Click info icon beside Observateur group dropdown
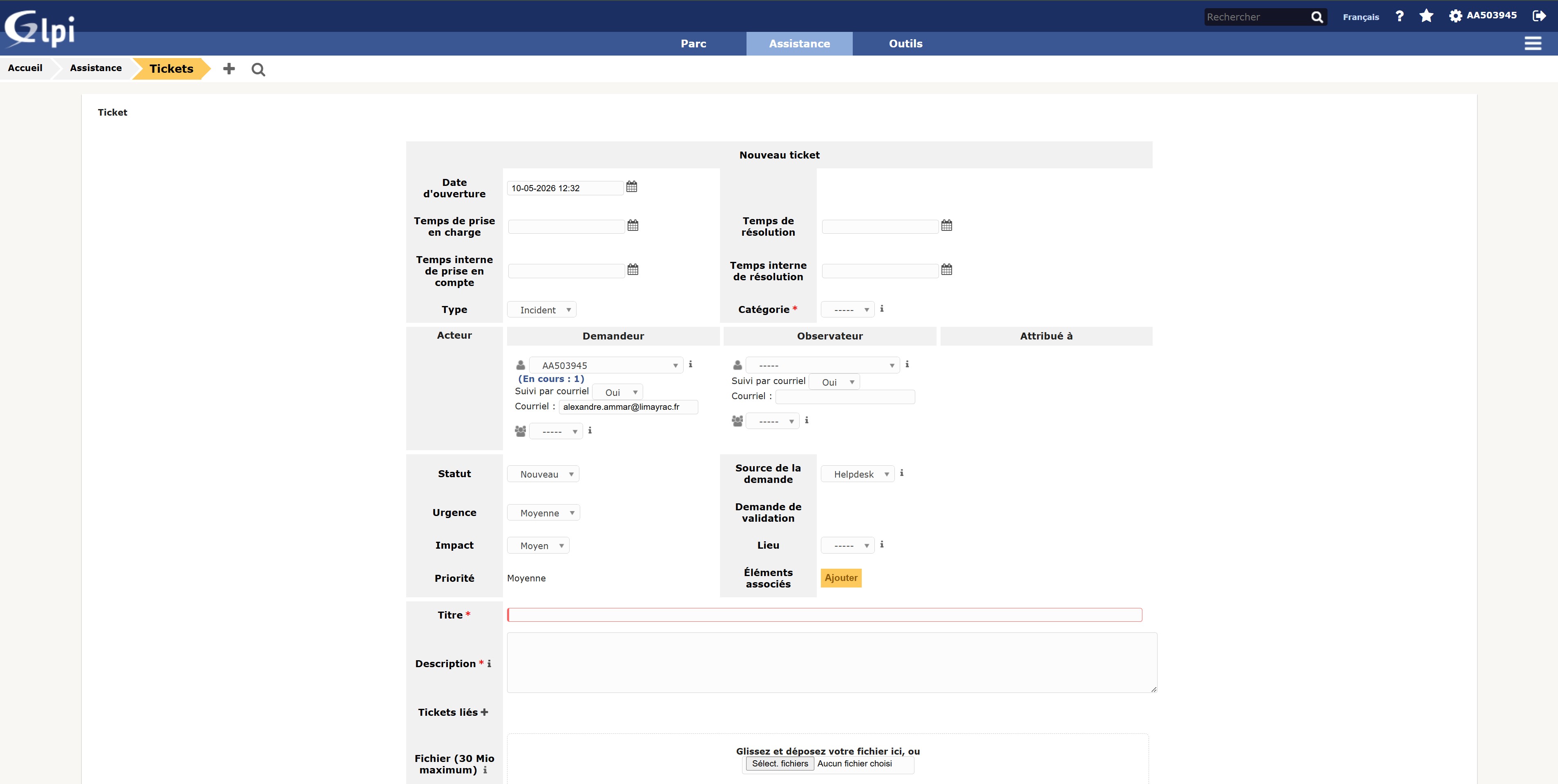The width and height of the screenshot is (1558, 784). (806, 420)
